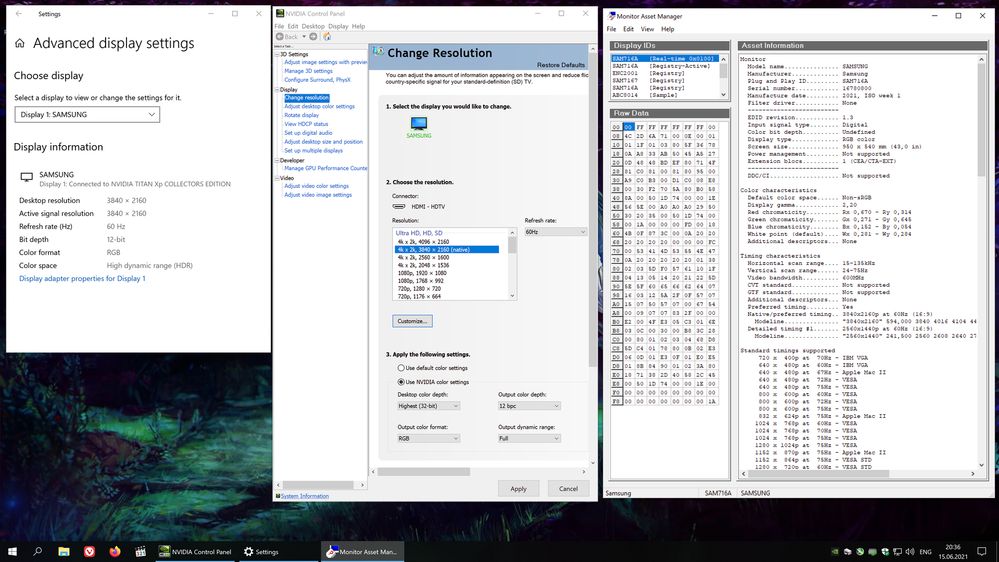Open Monitor Asset Manager Edit menu
The image size is (999, 562).
628,29
